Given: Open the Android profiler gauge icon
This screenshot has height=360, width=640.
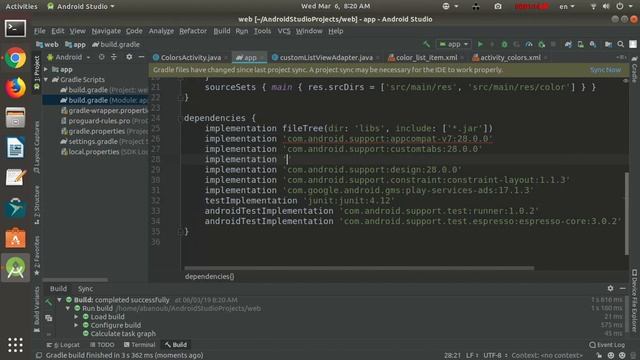Looking at the screenshot, I should click(x=529, y=44).
